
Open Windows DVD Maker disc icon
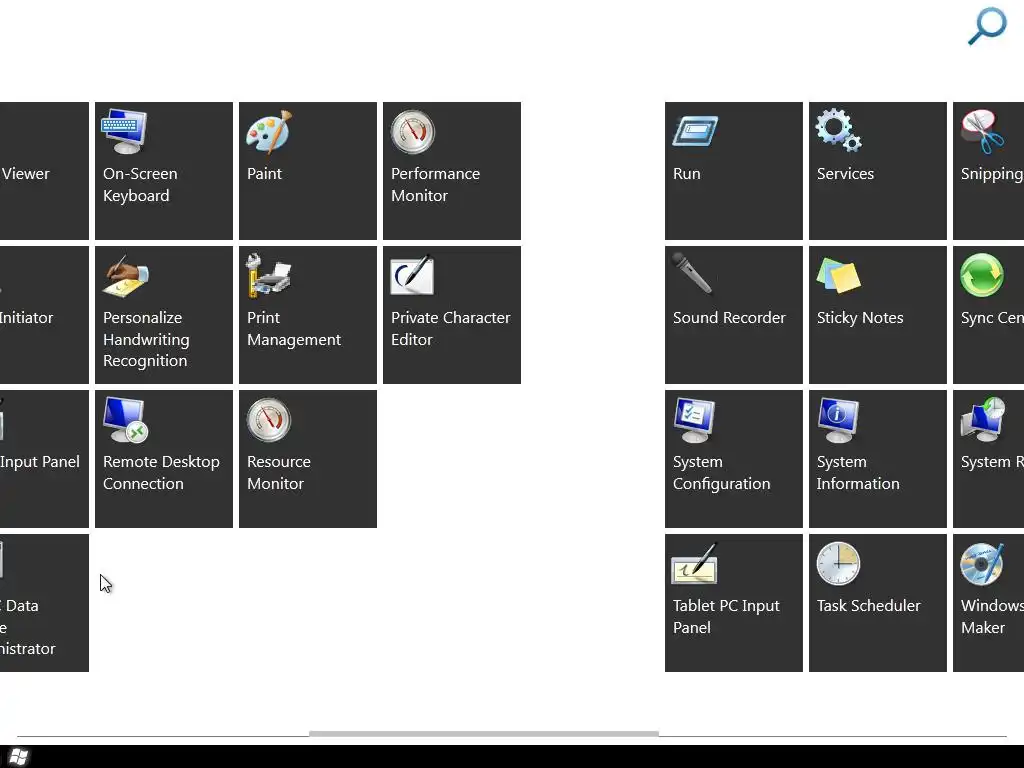pos(982,564)
